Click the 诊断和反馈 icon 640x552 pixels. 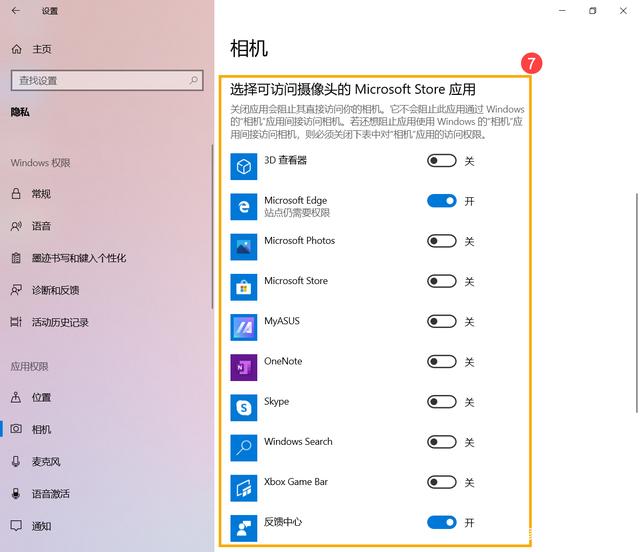16,290
